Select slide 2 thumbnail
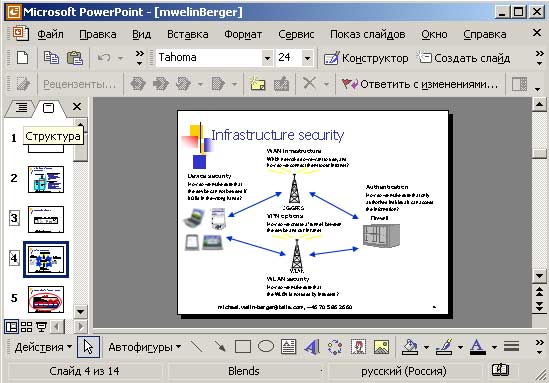Image resolution: width=549 pixels, height=383 pixels. pos(46,179)
